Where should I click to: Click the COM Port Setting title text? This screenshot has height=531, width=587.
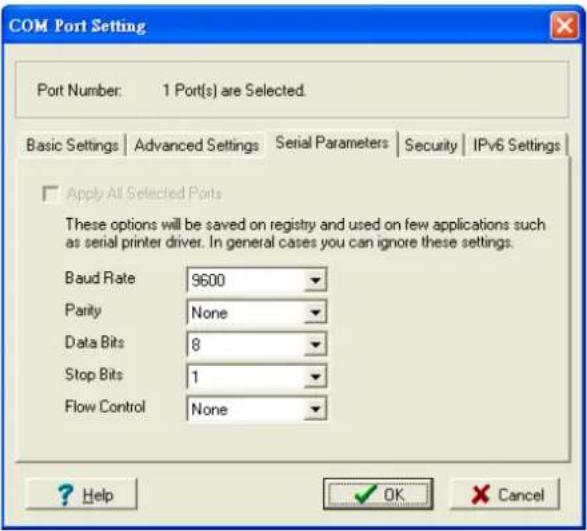coord(77,26)
